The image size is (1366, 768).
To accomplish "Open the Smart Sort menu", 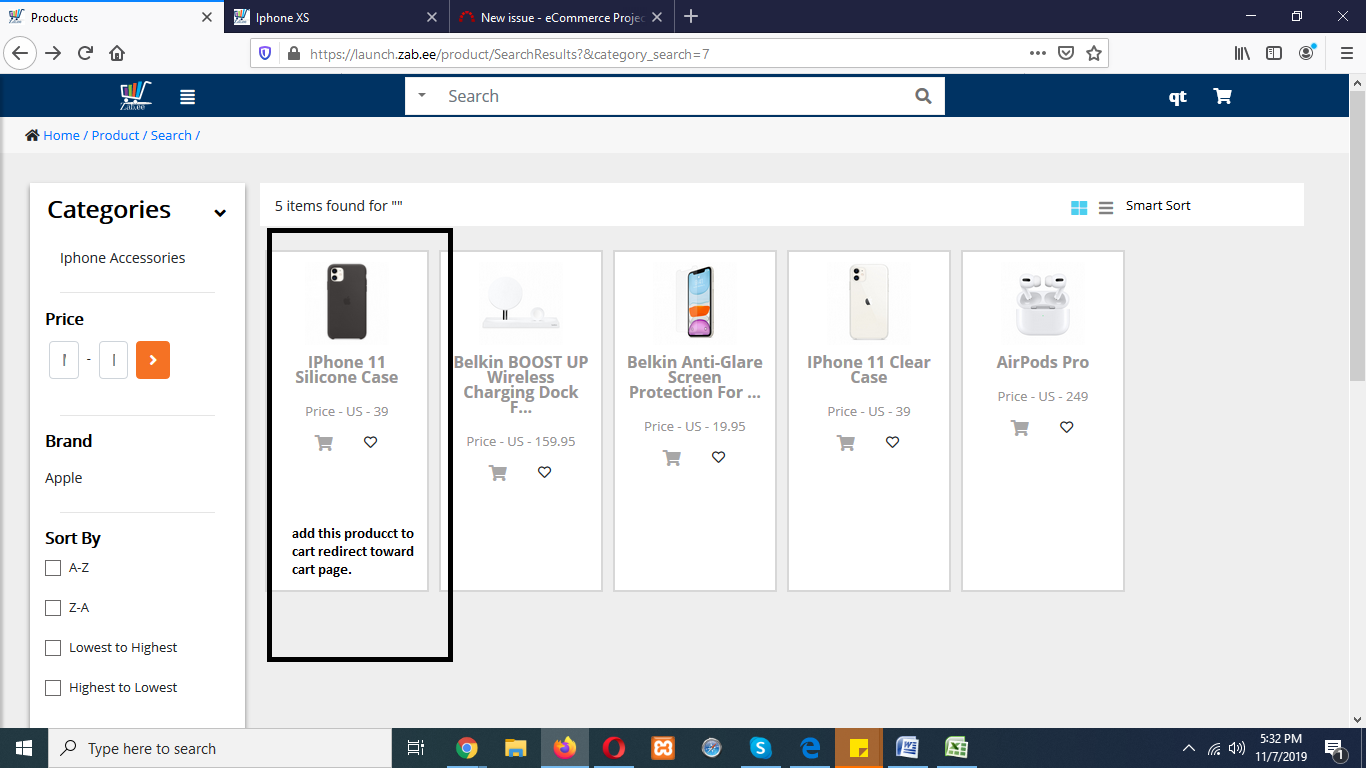I will click(1158, 205).
